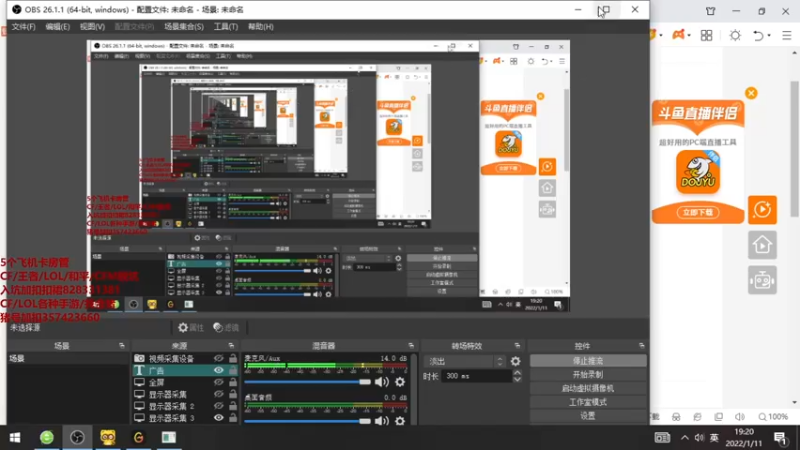Open the 淡出 transition dropdown
Viewport: 800px width, 450px height.
[465, 361]
